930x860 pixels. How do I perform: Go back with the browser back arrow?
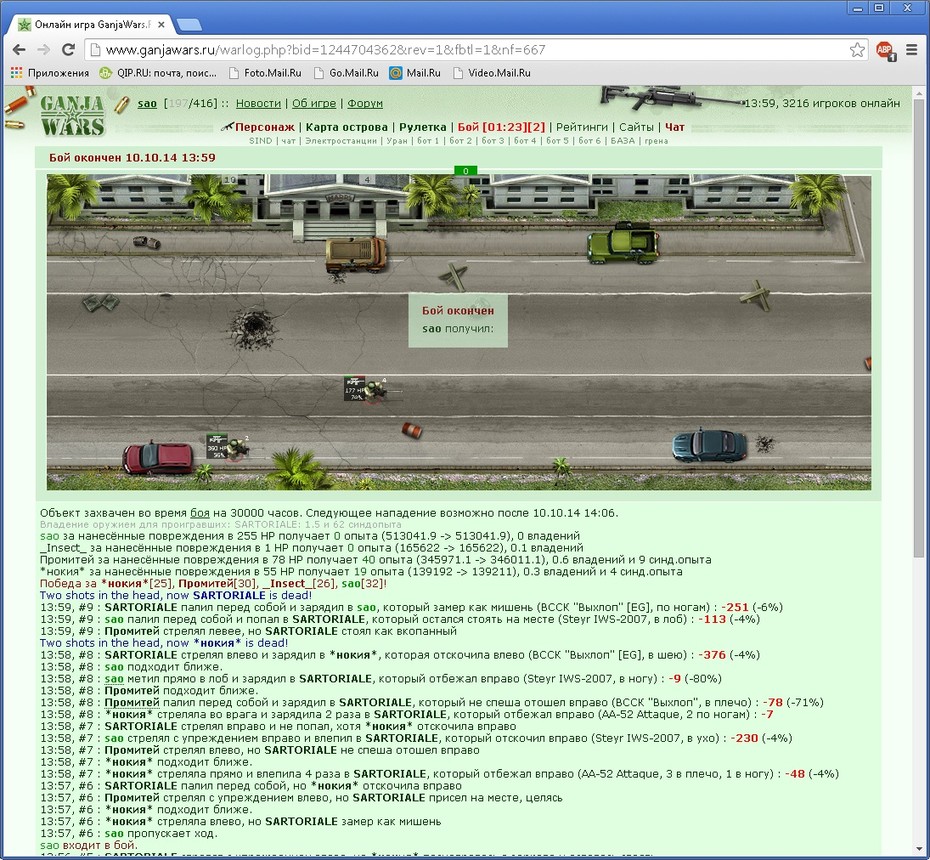(19, 50)
